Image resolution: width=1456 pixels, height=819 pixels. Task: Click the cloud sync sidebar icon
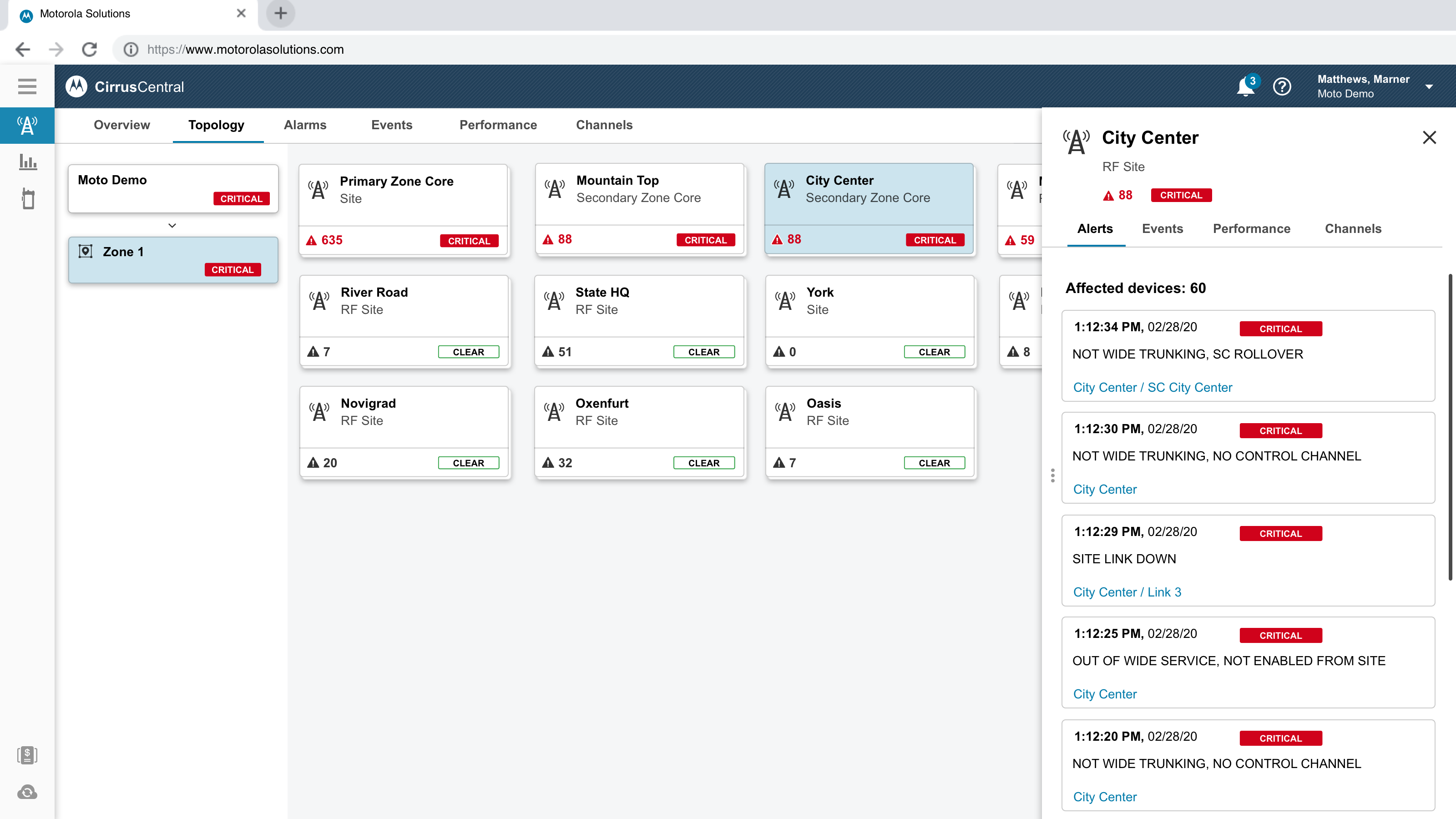tap(27, 793)
